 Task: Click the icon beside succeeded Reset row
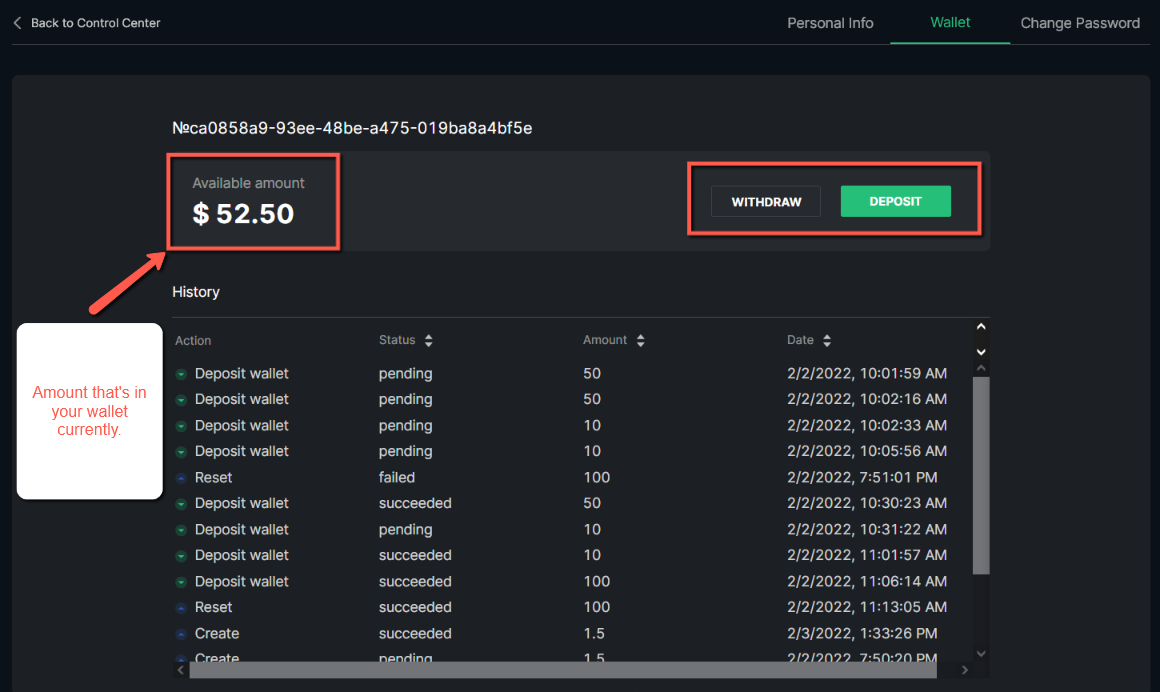[181, 608]
